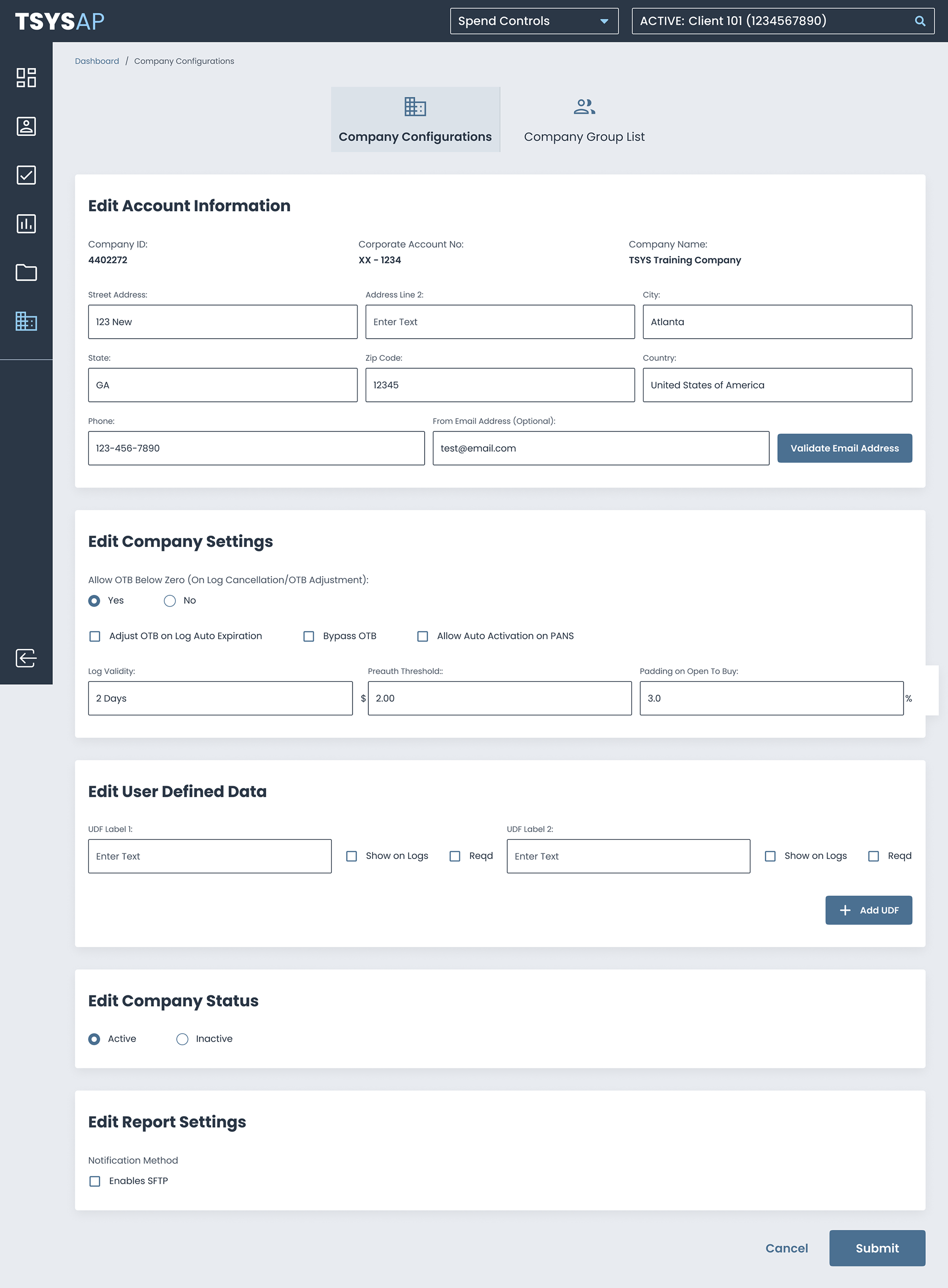Viewport: 948px width, 1288px height.
Task: Click the City input with Atlanta
Action: pos(777,322)
